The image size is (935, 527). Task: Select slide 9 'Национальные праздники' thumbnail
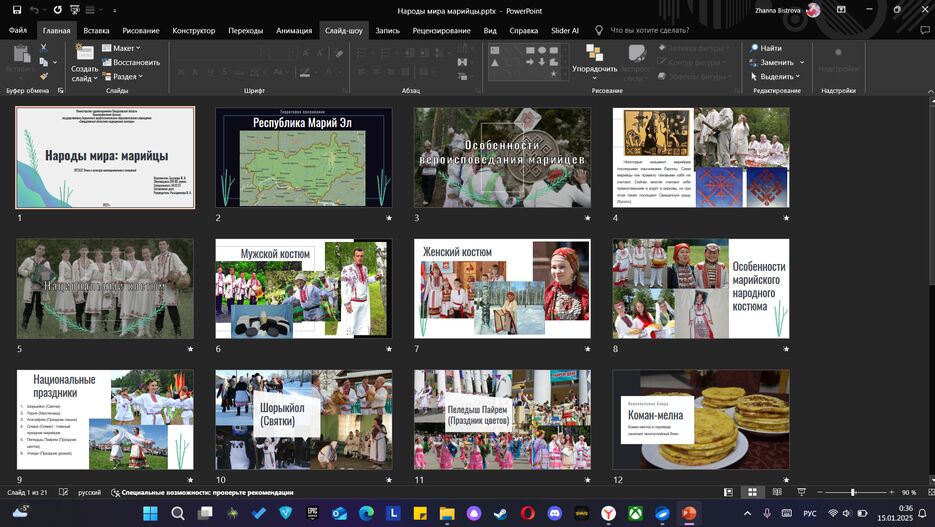[105, 420]
